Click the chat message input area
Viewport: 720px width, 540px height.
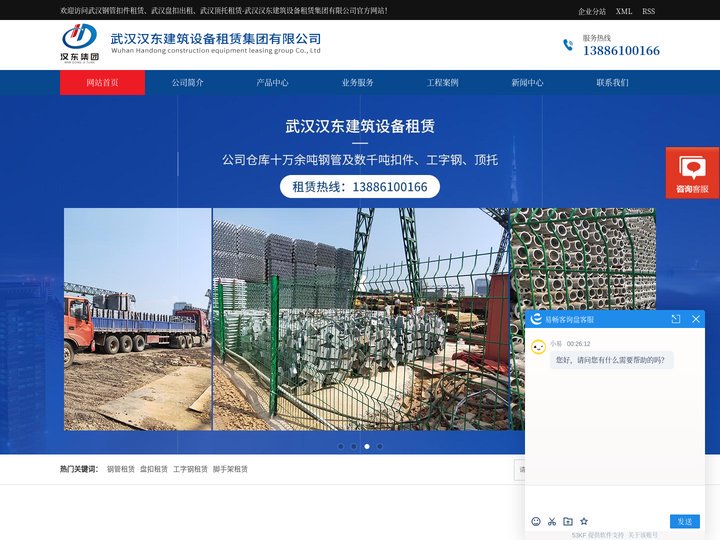tap(615, 498)
